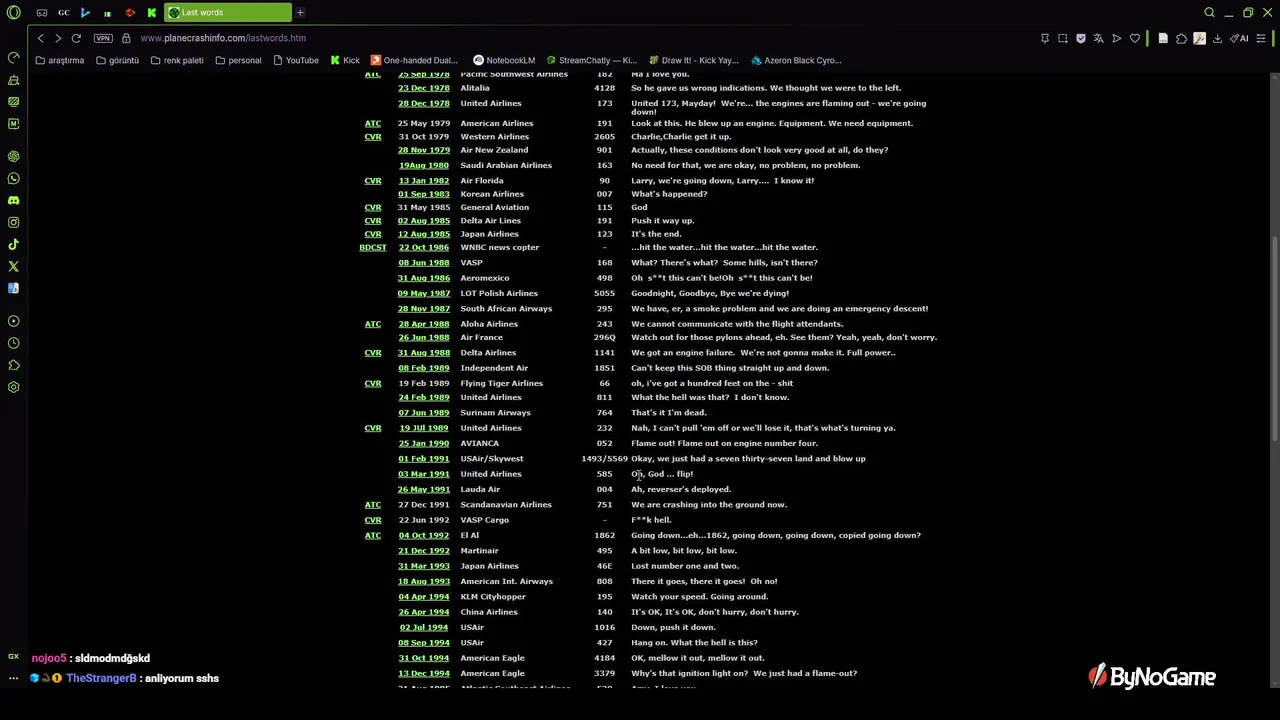The height and width of the screenshot is (720, 1280).
Task: Open the StreamChatly bookmark
Action: point(591,60)
